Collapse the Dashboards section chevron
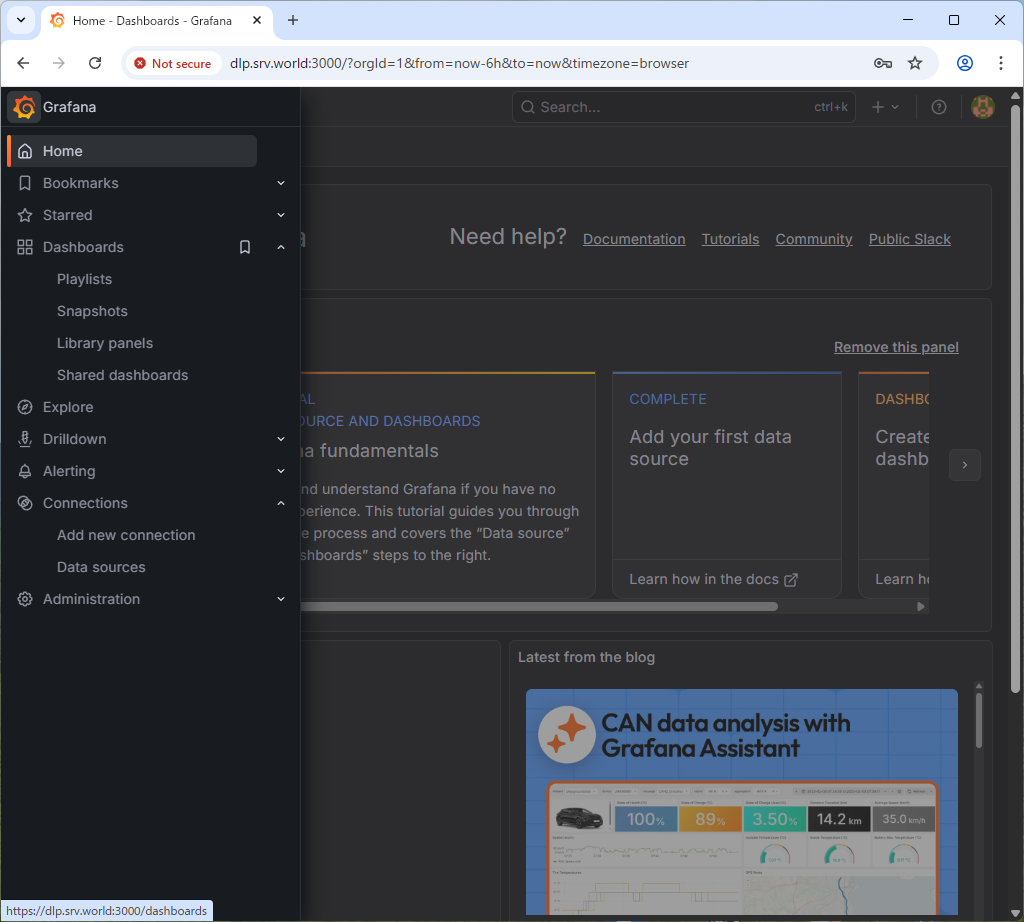Image resolution: width=1024 pixels, height=922 pixels. pyautogui.click(x=281, y=247)
